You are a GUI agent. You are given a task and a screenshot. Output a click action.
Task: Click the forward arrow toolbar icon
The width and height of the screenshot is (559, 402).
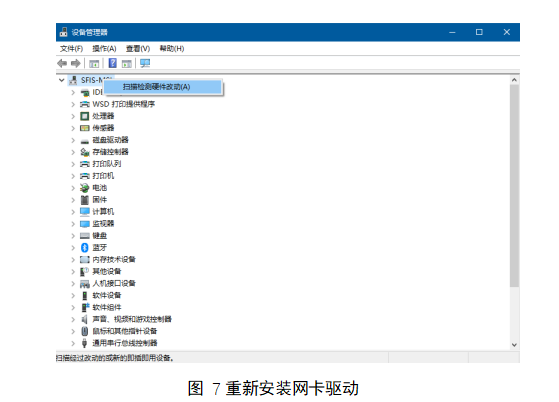[x=75, y=63]
